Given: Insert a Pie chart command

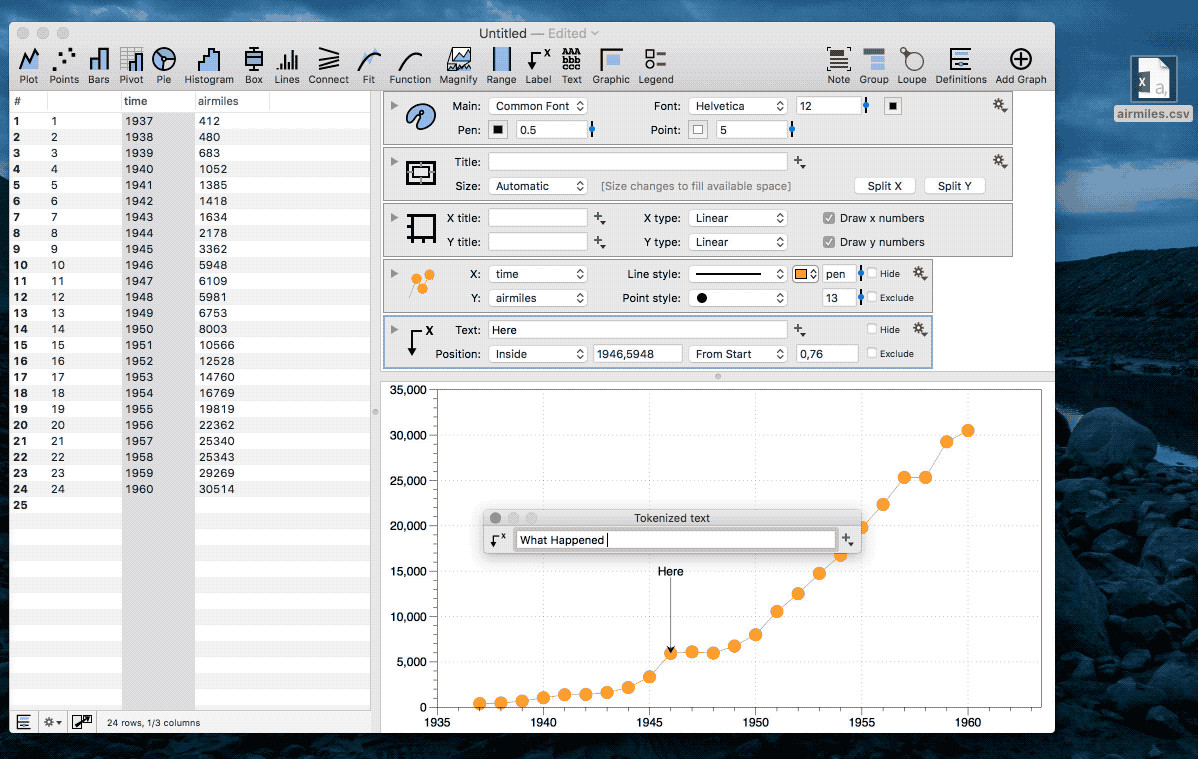Looking at the screenshot, I should coord(164,66).
